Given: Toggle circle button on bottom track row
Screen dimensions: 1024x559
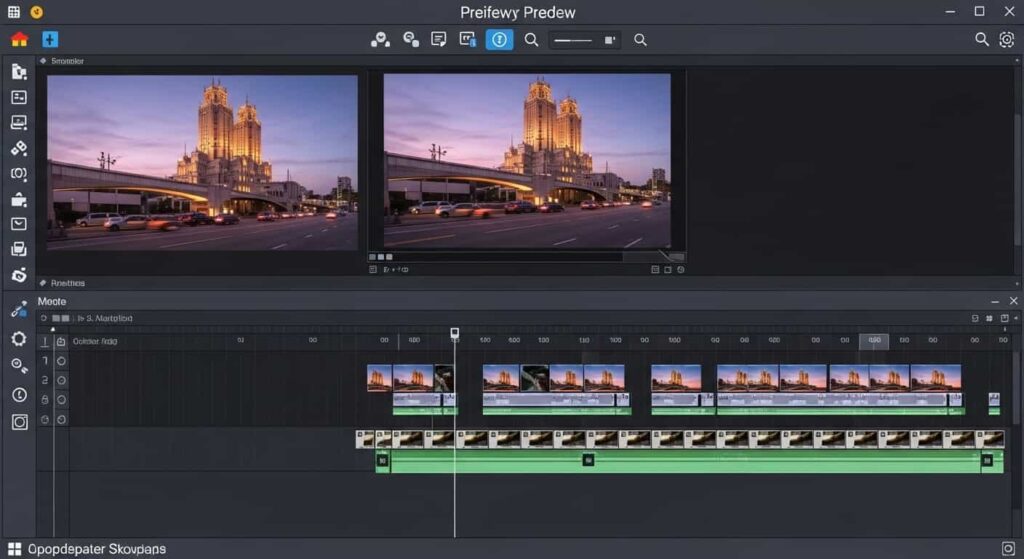Looking at the screenshot, I should (61, 419).
